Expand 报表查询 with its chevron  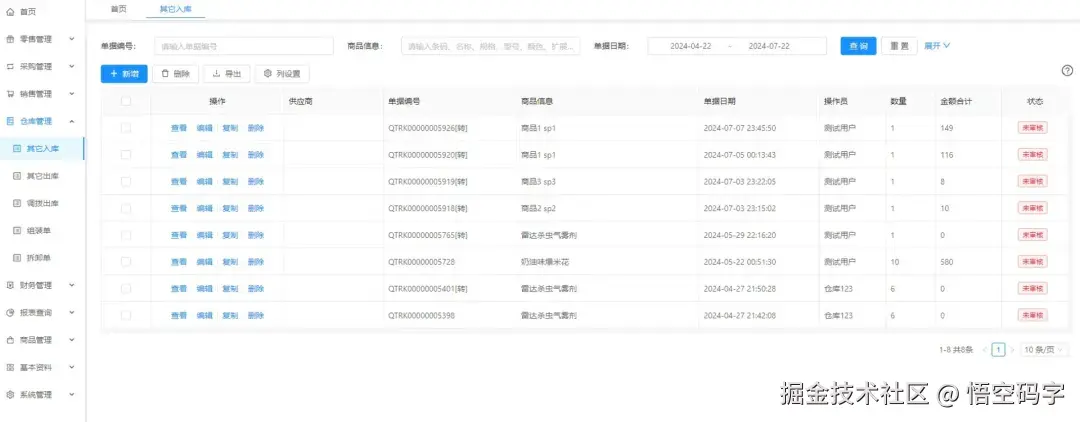pyautogui.click(x=72, y=313)
